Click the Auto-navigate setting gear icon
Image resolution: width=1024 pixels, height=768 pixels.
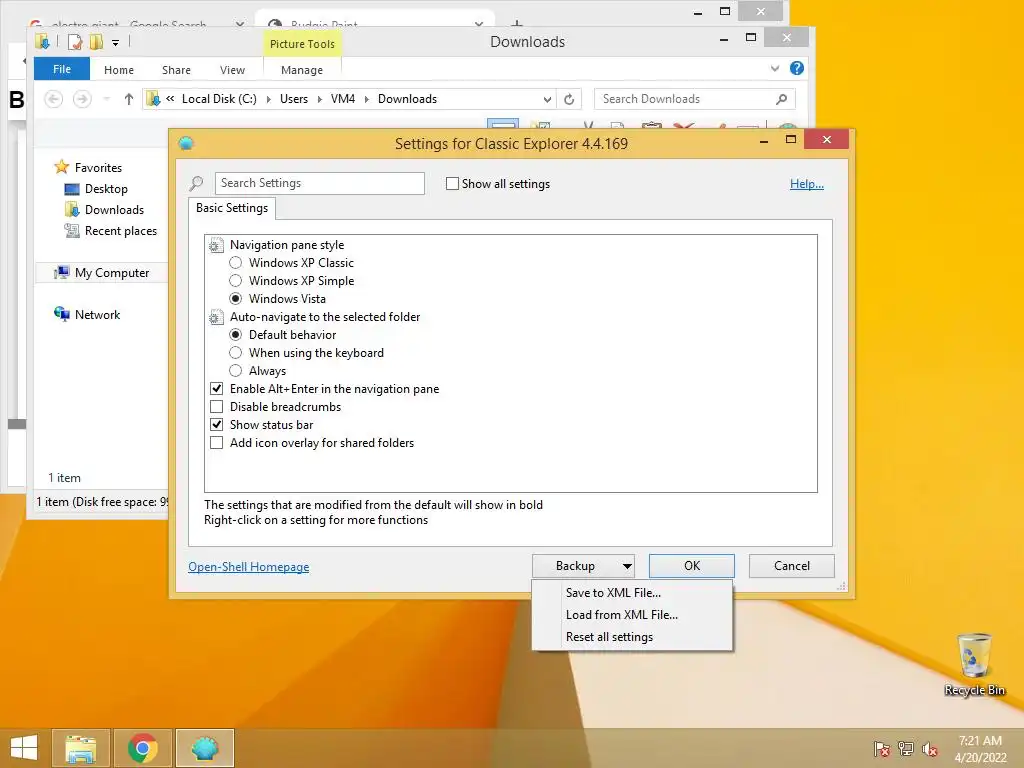coord(216,317)
